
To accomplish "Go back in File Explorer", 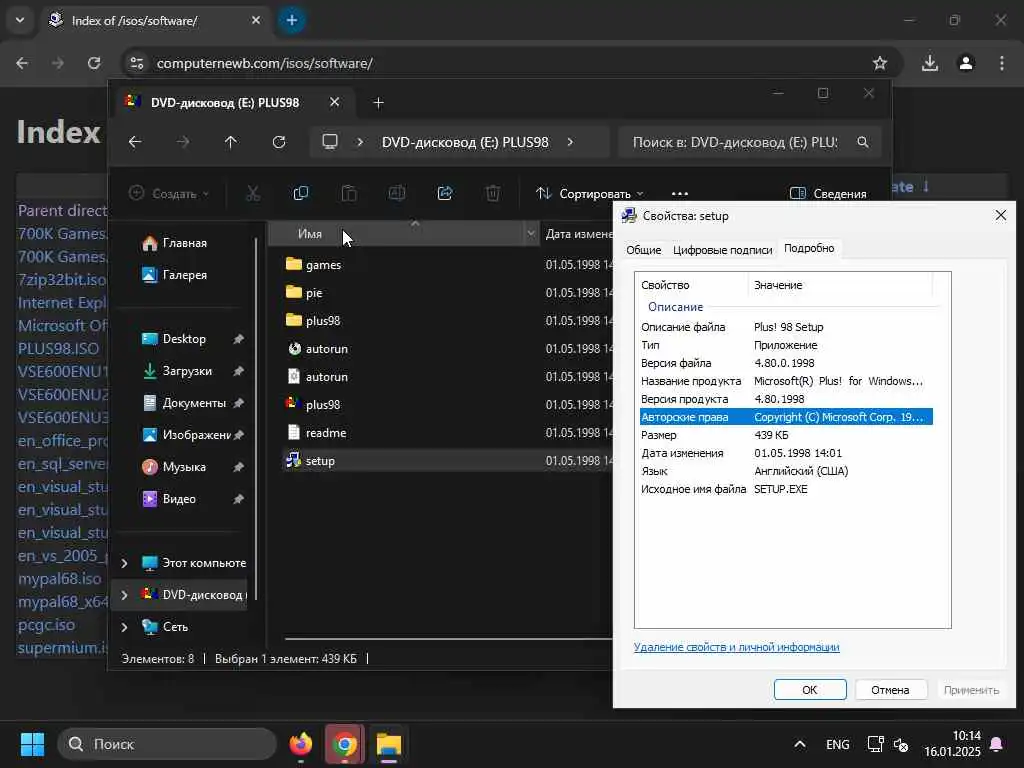I will point(135,142).
